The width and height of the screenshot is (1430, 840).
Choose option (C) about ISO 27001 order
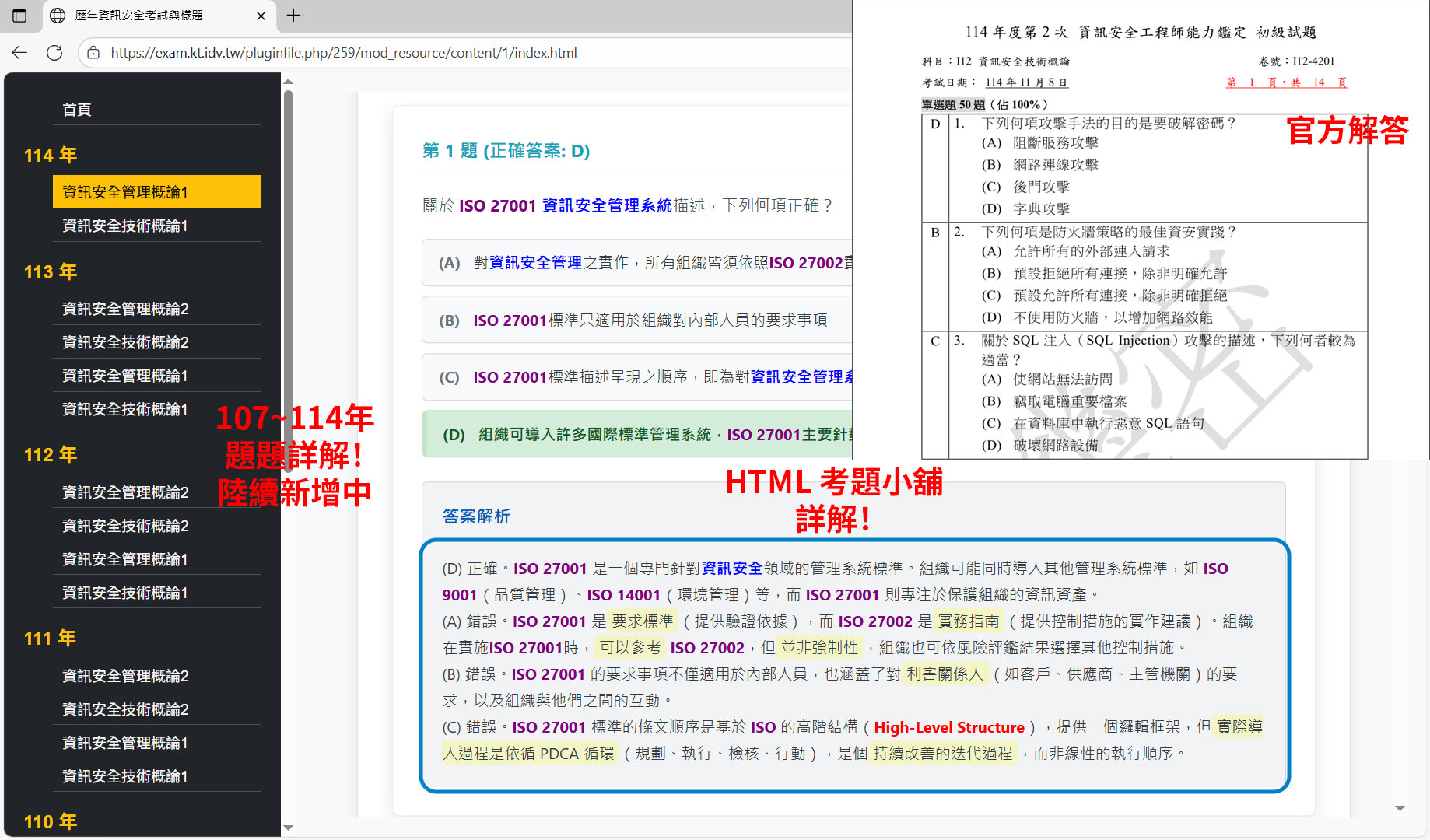pos(638,377)
